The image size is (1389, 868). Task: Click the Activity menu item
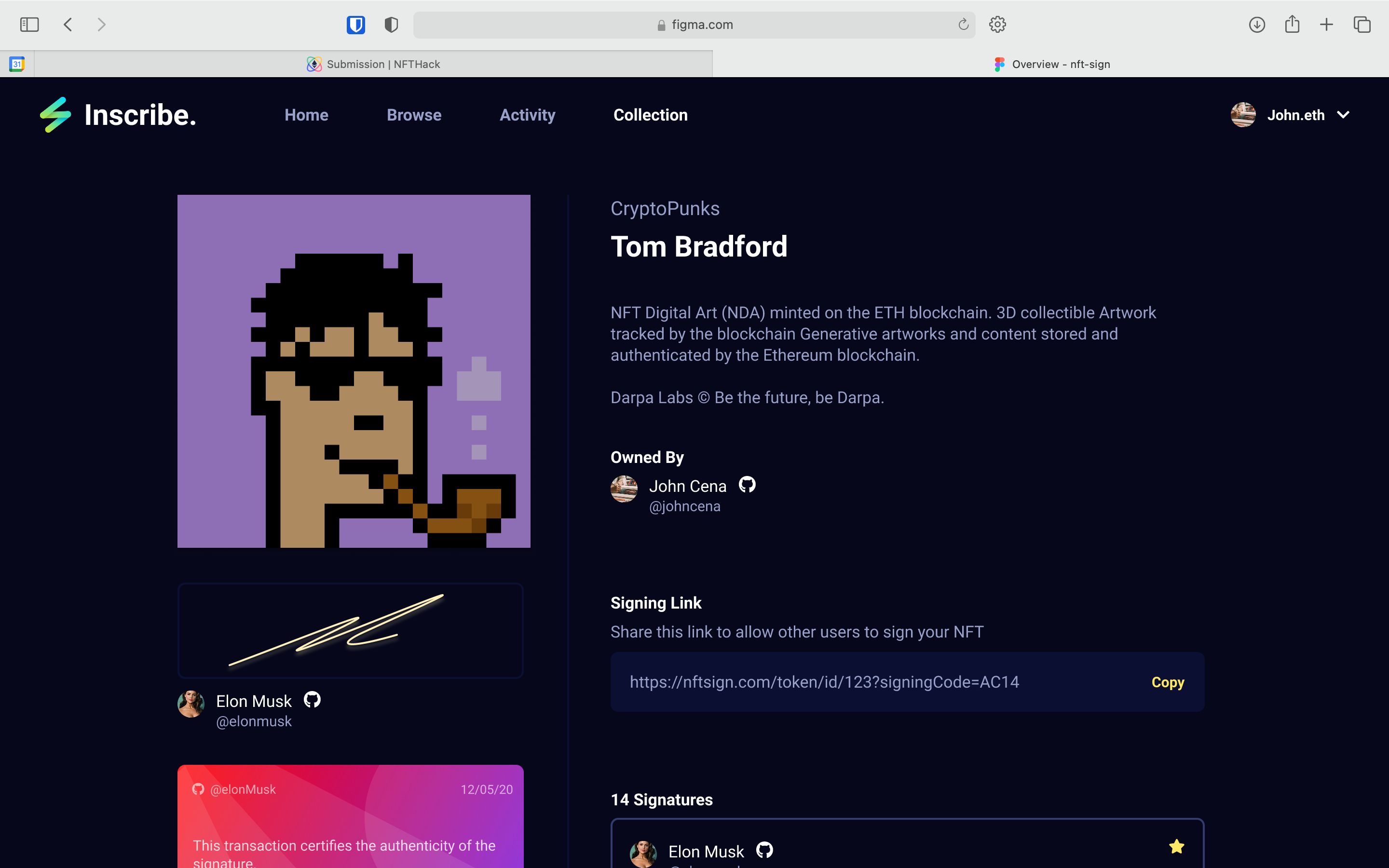tap(528, 114)
